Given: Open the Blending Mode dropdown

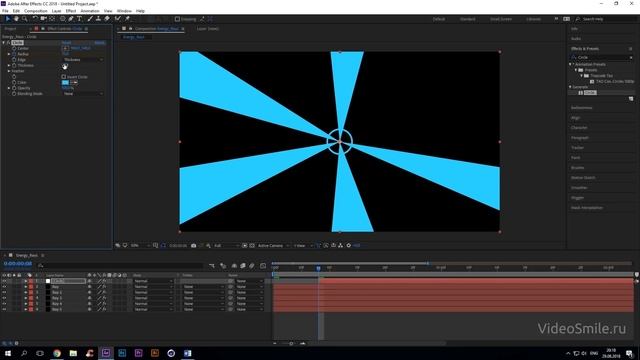Looking at the screenshot, I should 83,94.
